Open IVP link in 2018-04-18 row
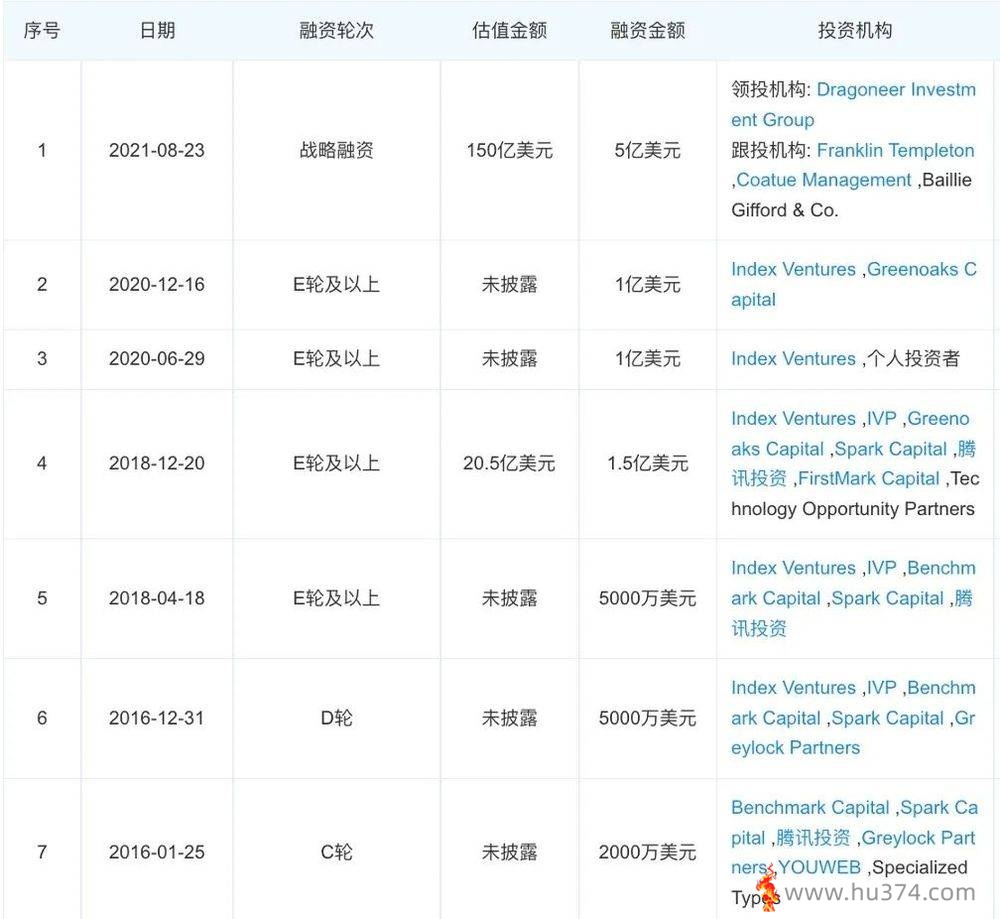 click(881, 568)
